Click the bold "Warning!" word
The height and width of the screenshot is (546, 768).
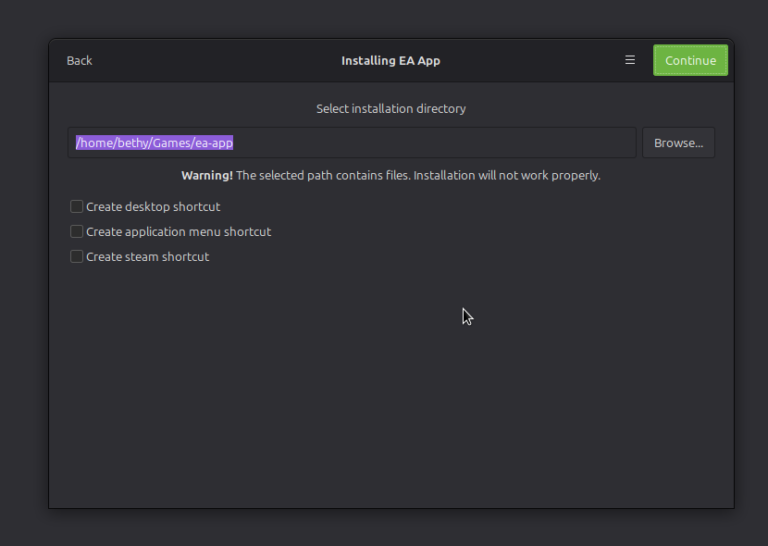pyautogui.click(x=206, y=175)
